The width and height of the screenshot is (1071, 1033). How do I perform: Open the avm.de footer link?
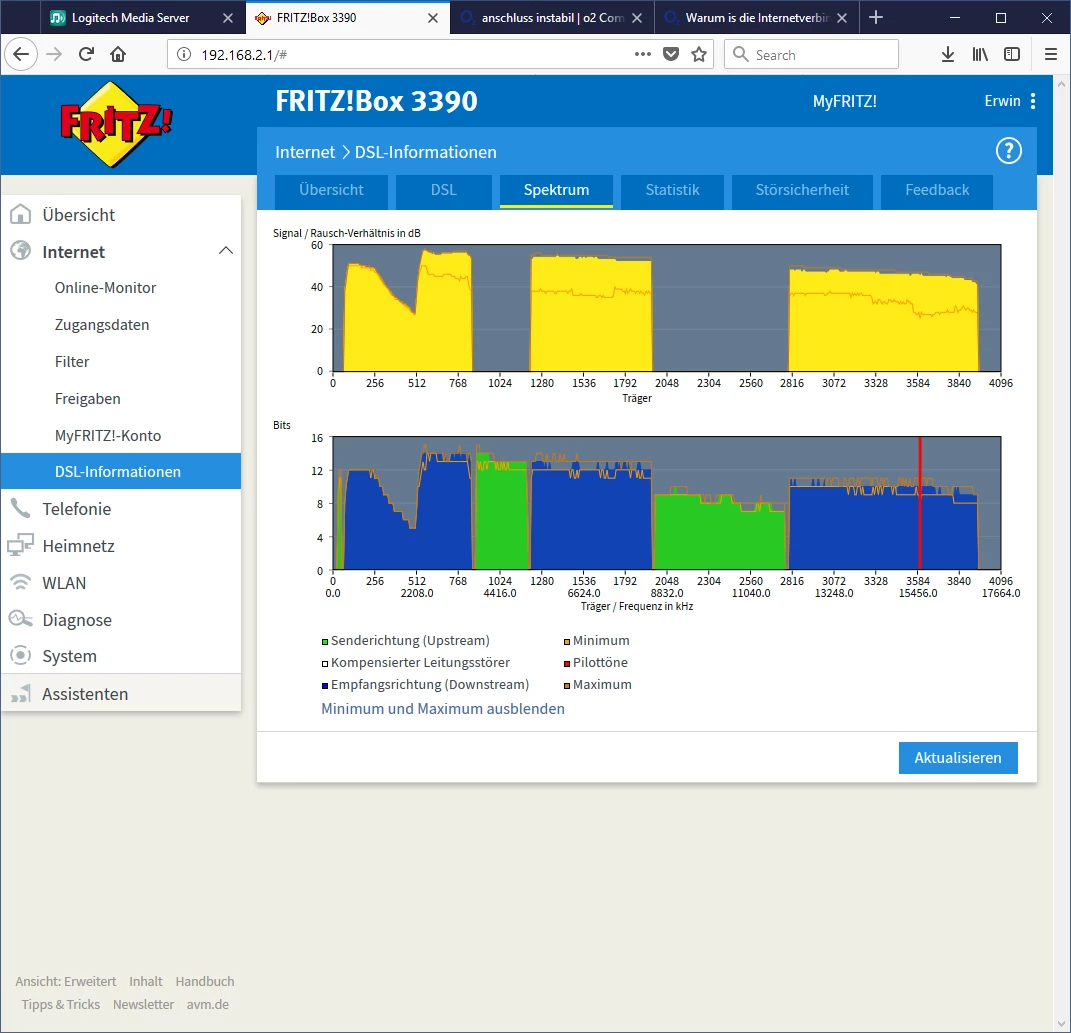click(x=208, y=1004)
